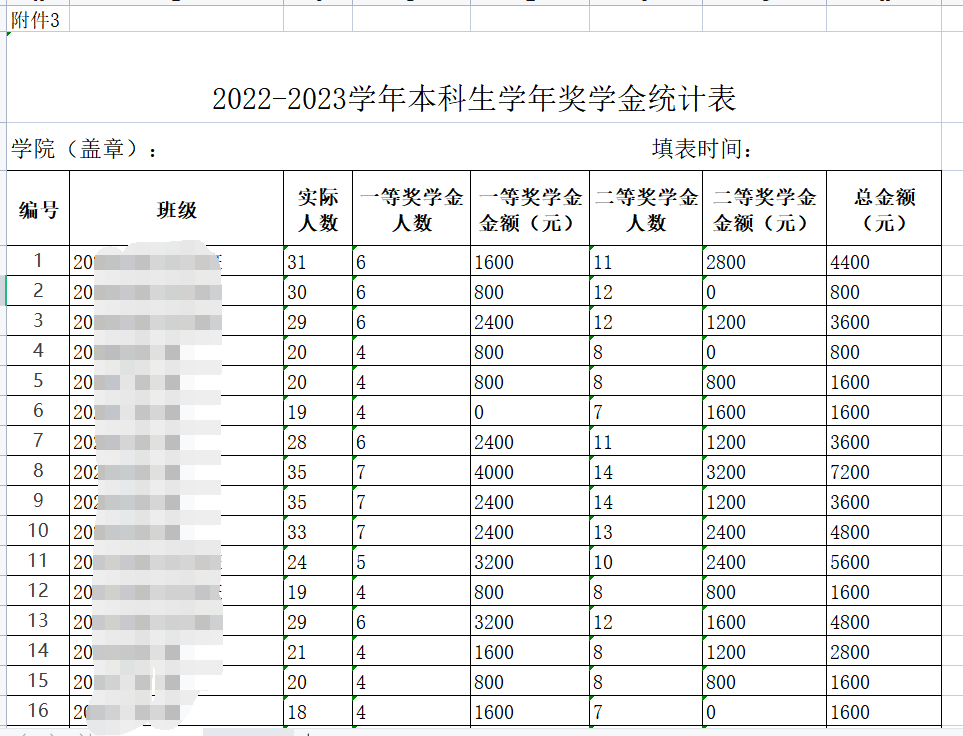The image size is (963, 736).
Task: Select the 总金额（元）header cell
Action: (884, 209)
